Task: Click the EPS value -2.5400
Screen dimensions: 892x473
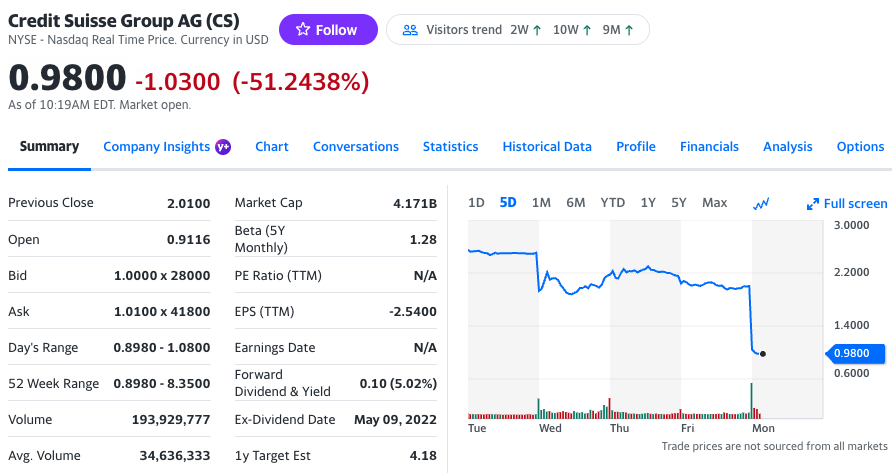Action: point(413,311)
